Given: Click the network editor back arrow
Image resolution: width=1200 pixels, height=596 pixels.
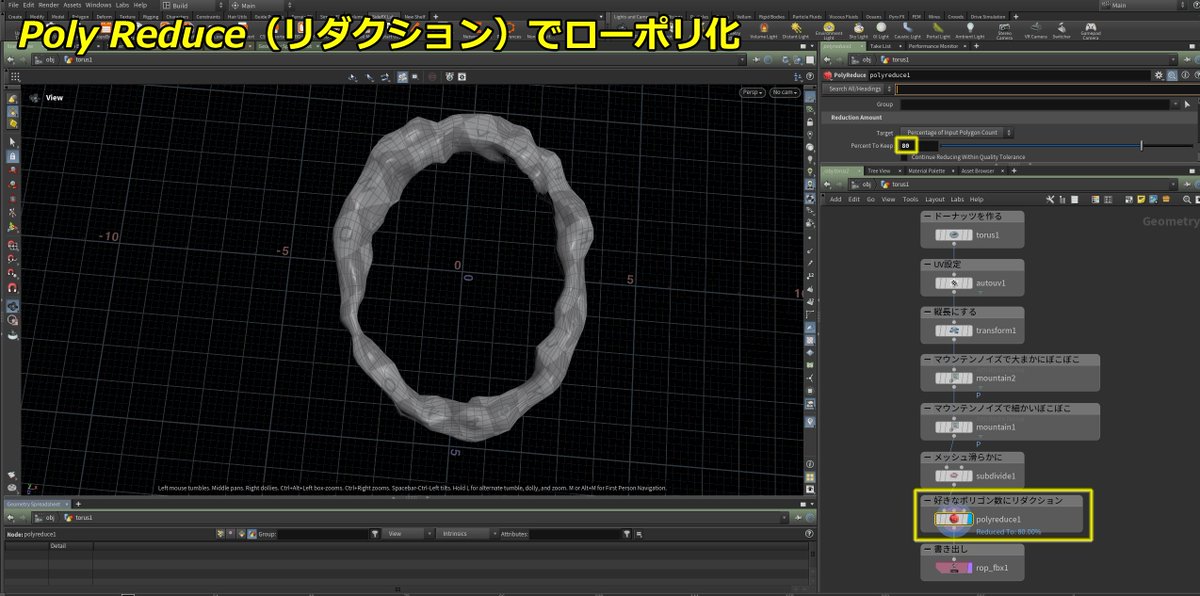Looking at the screenshot, I should (x=826, y=184).
